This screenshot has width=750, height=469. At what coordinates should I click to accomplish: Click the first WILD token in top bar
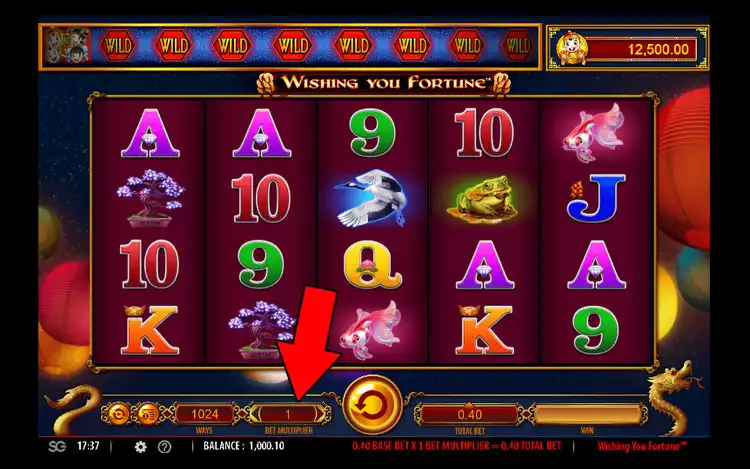(x=118, y=46)
